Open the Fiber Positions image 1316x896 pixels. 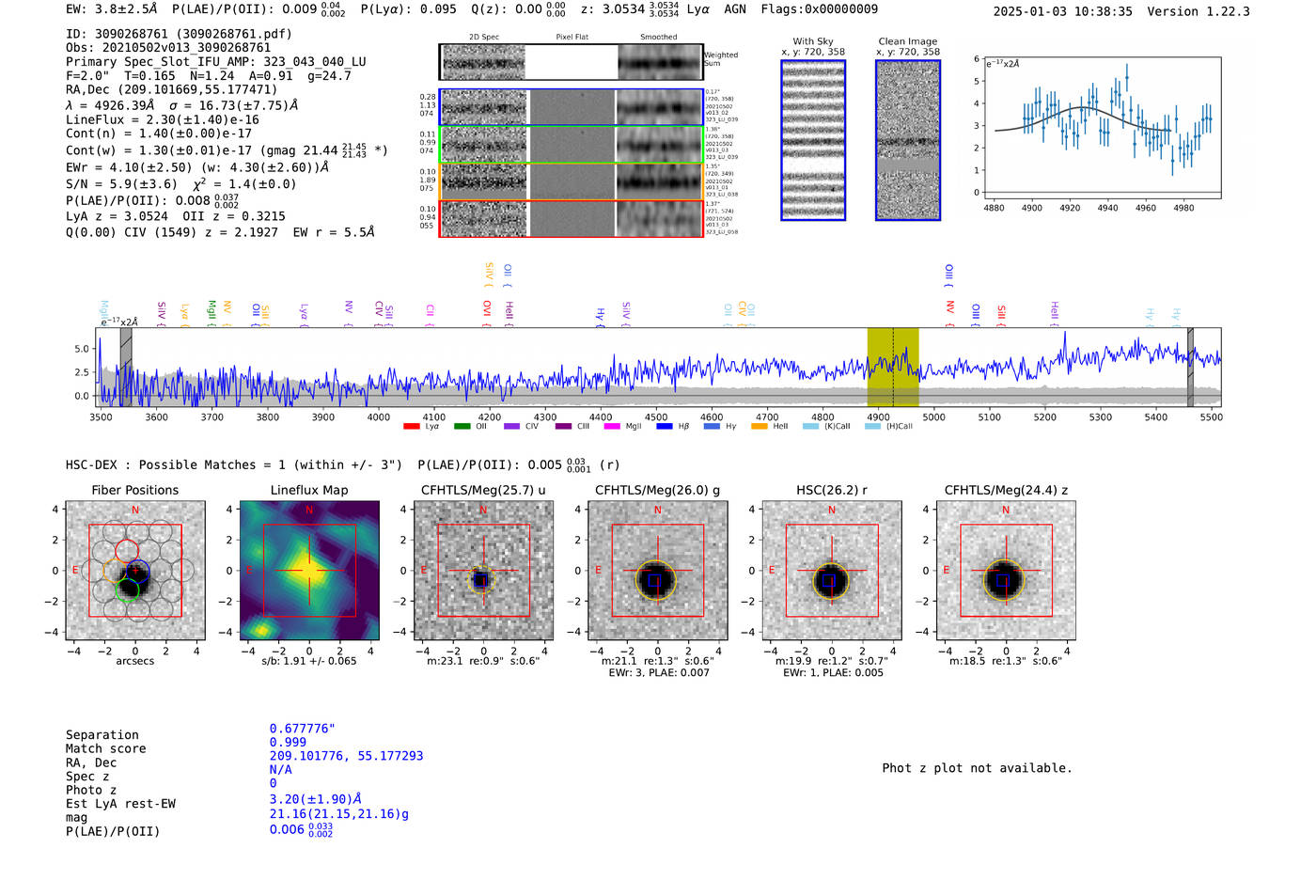click(135, 571)
